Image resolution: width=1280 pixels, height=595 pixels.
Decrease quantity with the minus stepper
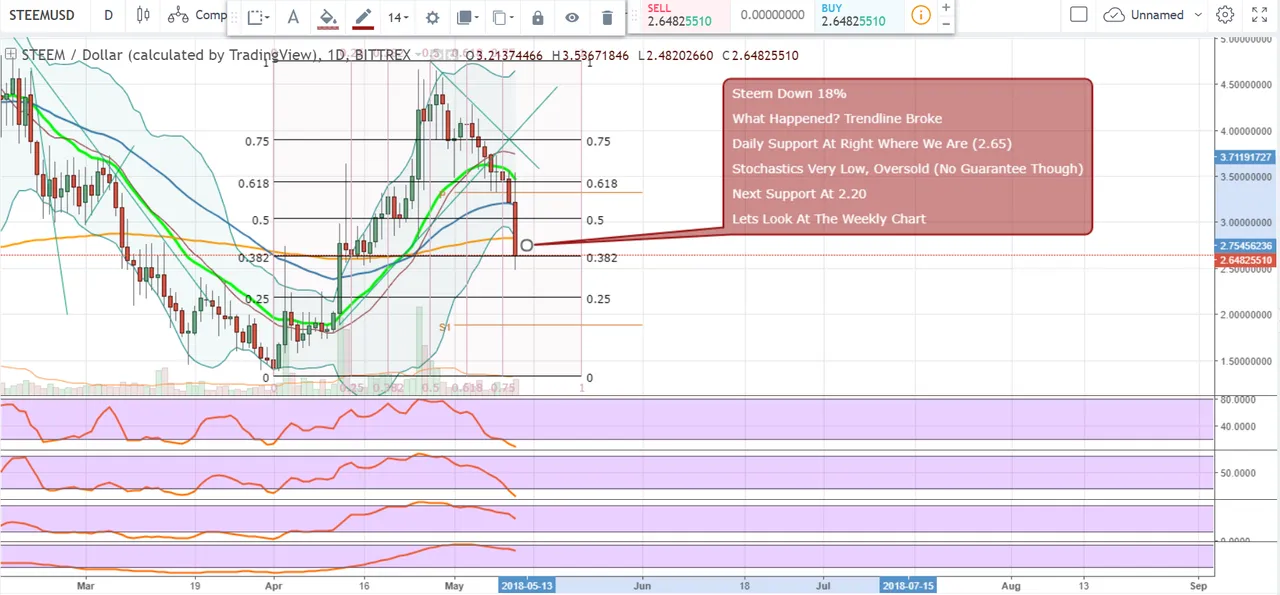click(x=946, y=22)
